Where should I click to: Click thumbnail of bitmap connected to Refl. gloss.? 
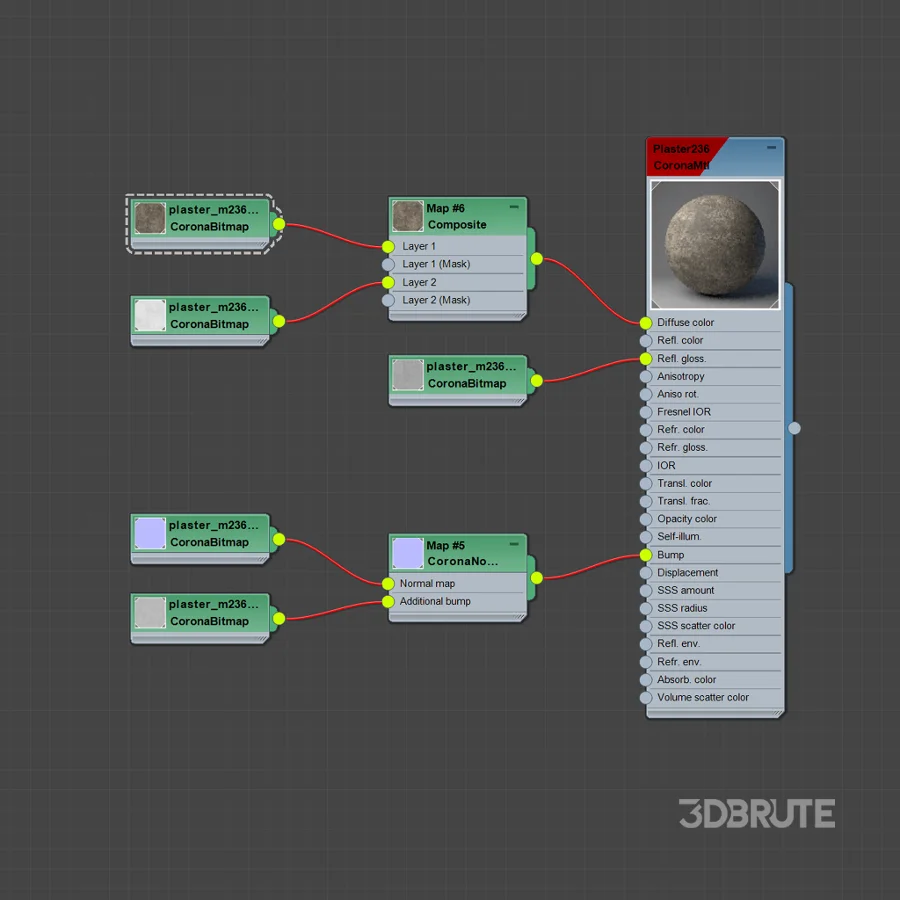coord(408,375)
